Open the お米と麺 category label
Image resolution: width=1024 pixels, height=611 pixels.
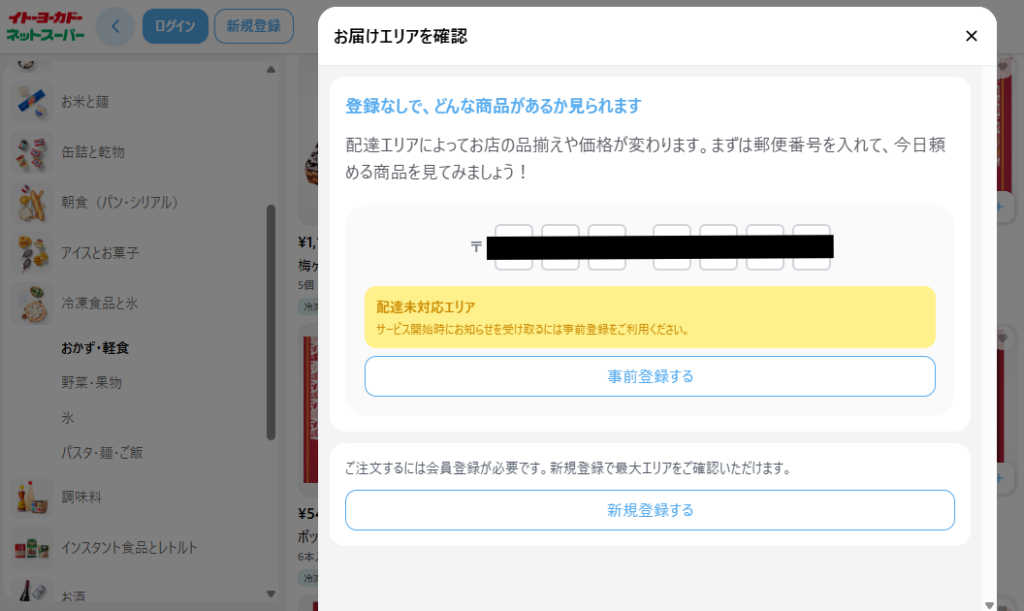point(85,102)
